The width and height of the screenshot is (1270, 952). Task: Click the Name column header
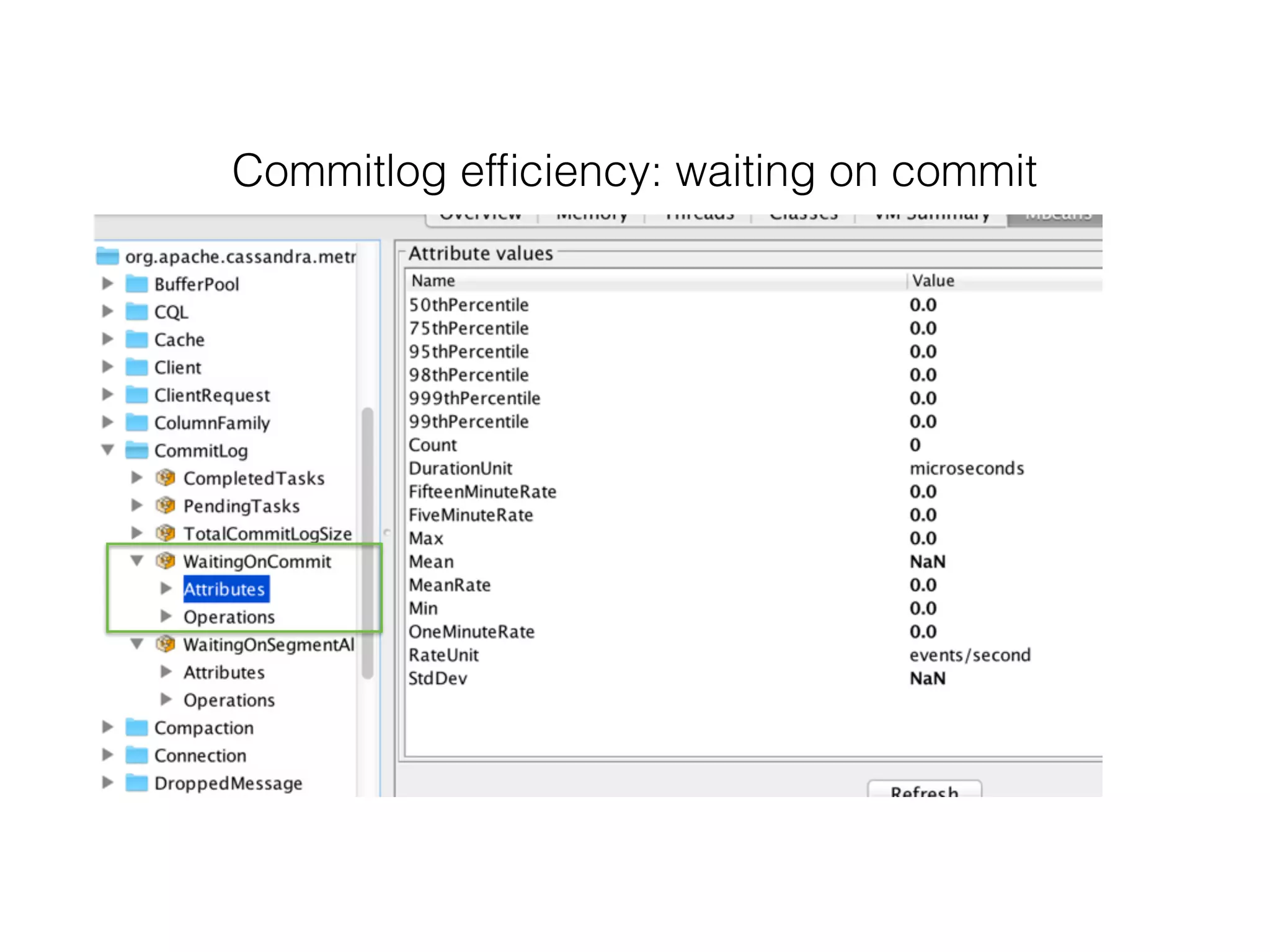pyautogui.click(x=656, y=281)
